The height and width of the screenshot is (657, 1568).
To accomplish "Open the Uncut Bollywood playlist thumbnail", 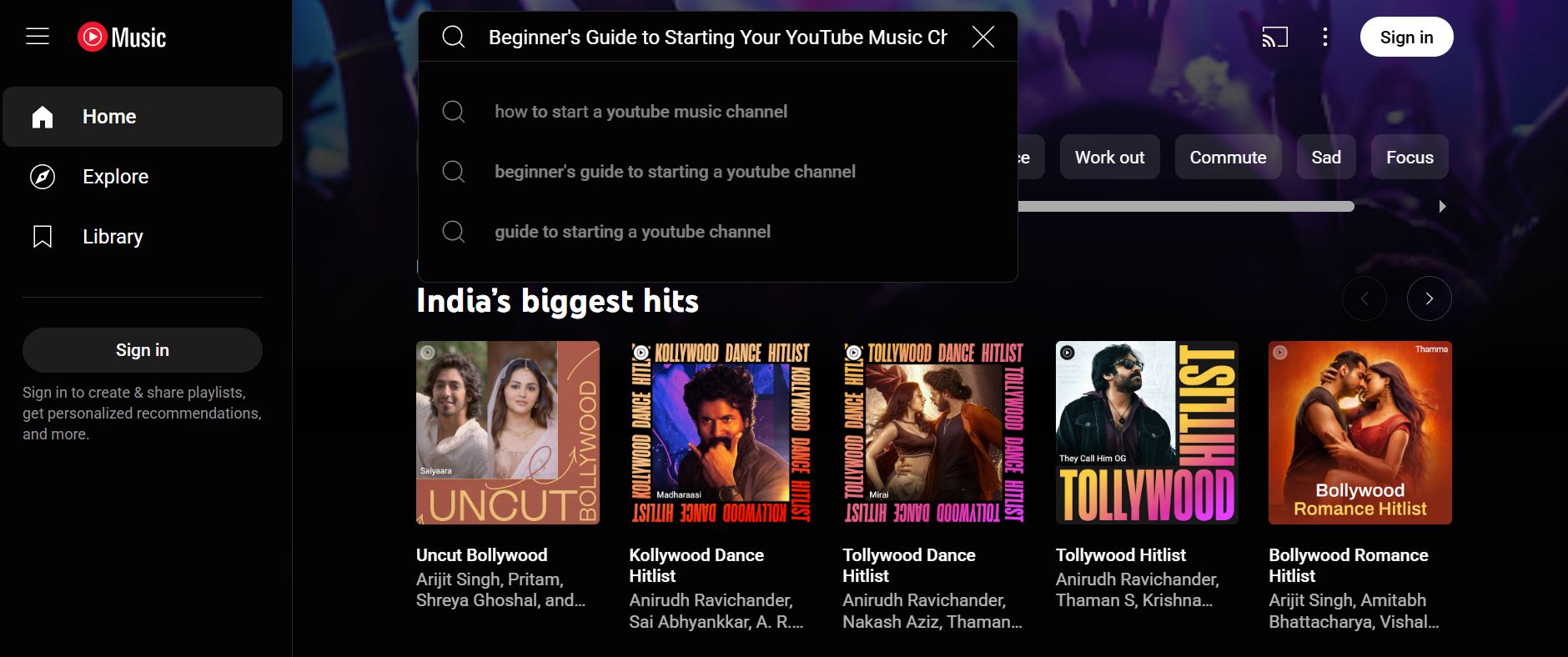I will tap(508, 433).
